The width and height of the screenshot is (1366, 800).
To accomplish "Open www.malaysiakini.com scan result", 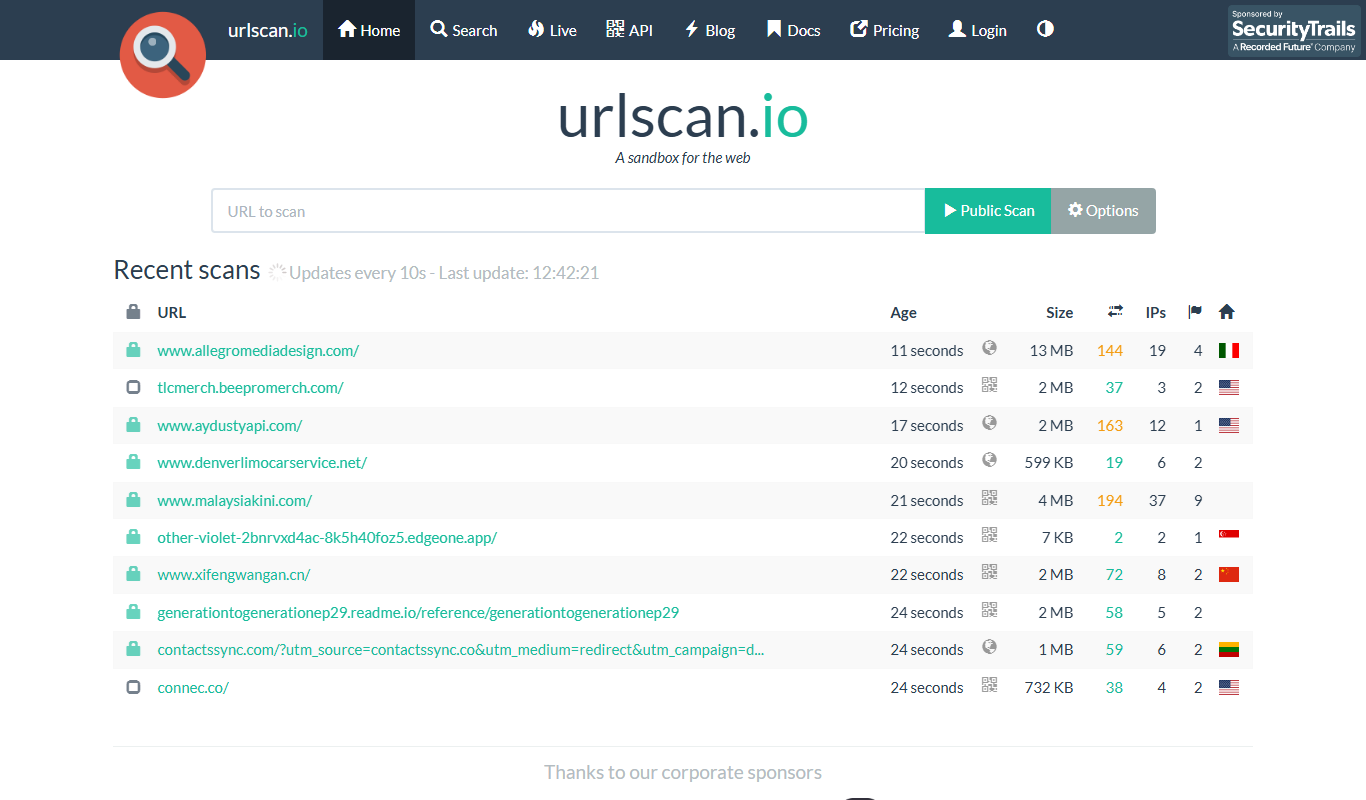I will (x=234, y=501).
